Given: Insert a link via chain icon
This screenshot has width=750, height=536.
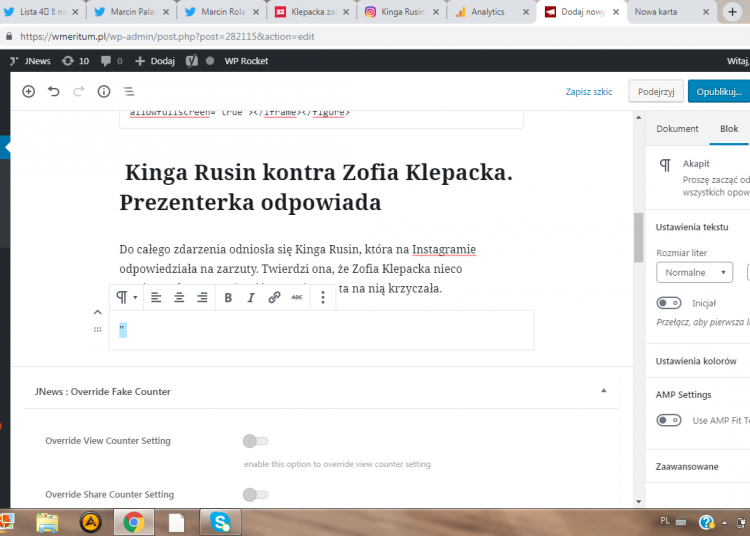Looking at the screenshot, I should (x=274, y=297).
